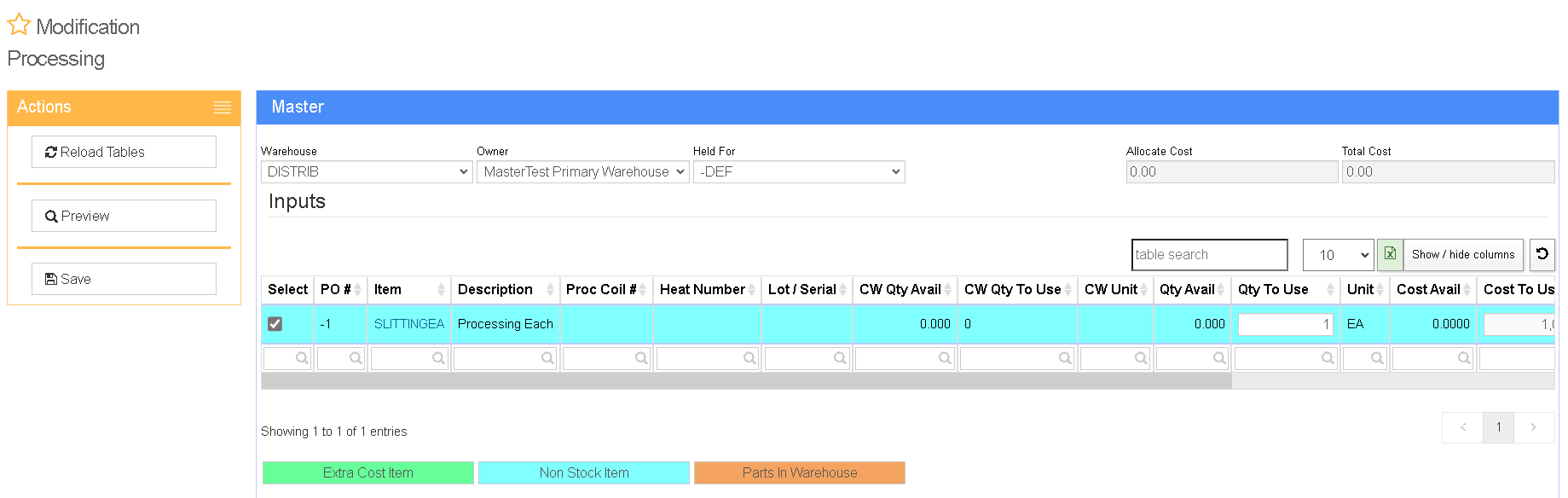The image size is (1568, 498).
Task: Sort by Description column header
Action: click(505, 289)
